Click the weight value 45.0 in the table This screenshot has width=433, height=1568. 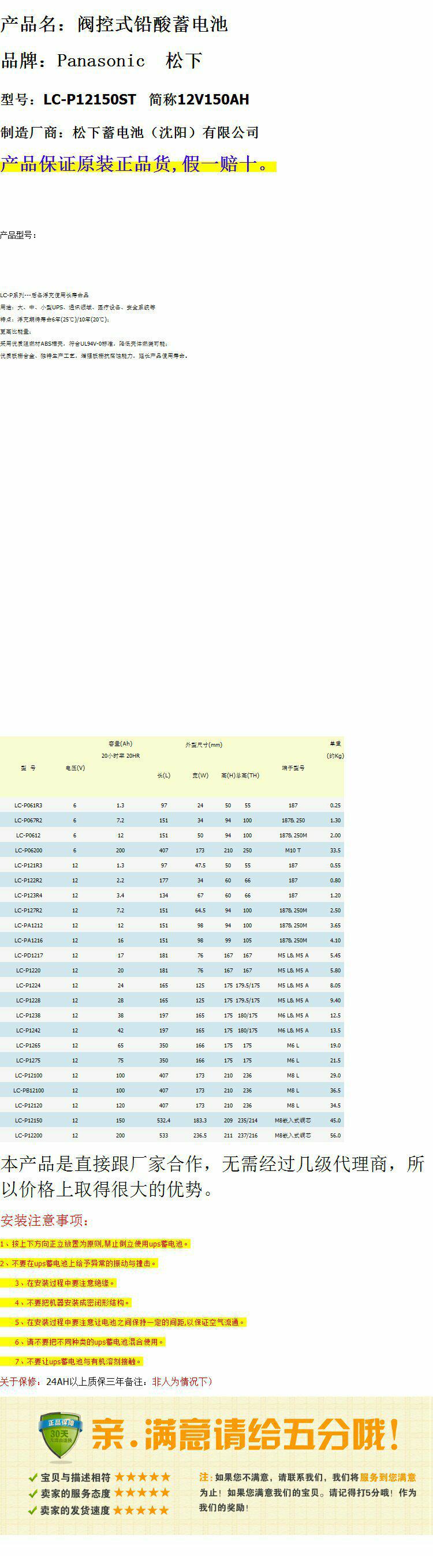tap(335, 1120)
